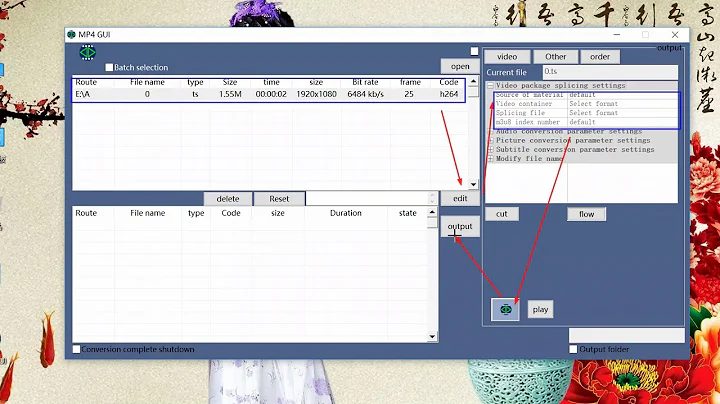Click the upper file list scroll-up arrow
Screen dimensions: 720x404
[x=473, y=82]
